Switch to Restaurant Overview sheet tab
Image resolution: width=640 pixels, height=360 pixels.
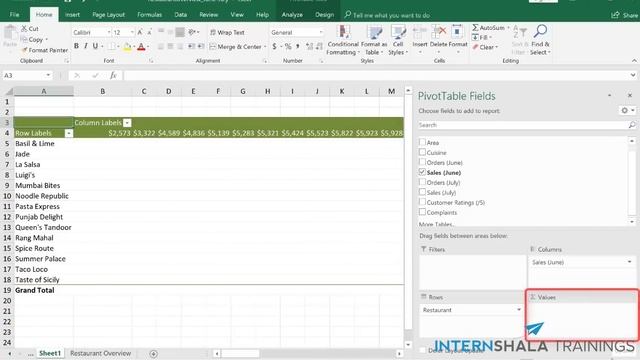coord(100,353)
